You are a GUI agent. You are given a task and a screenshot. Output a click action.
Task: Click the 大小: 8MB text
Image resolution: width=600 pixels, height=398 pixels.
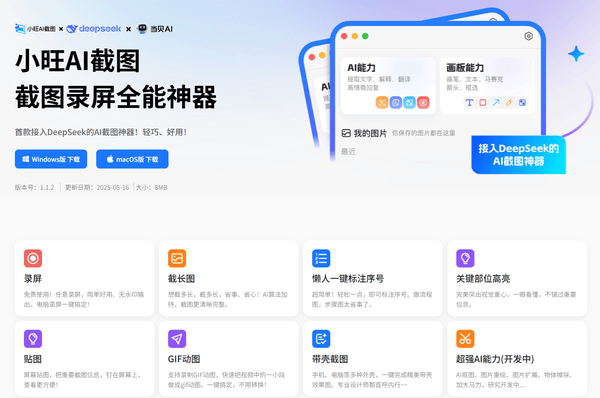[x=152, y=188]
